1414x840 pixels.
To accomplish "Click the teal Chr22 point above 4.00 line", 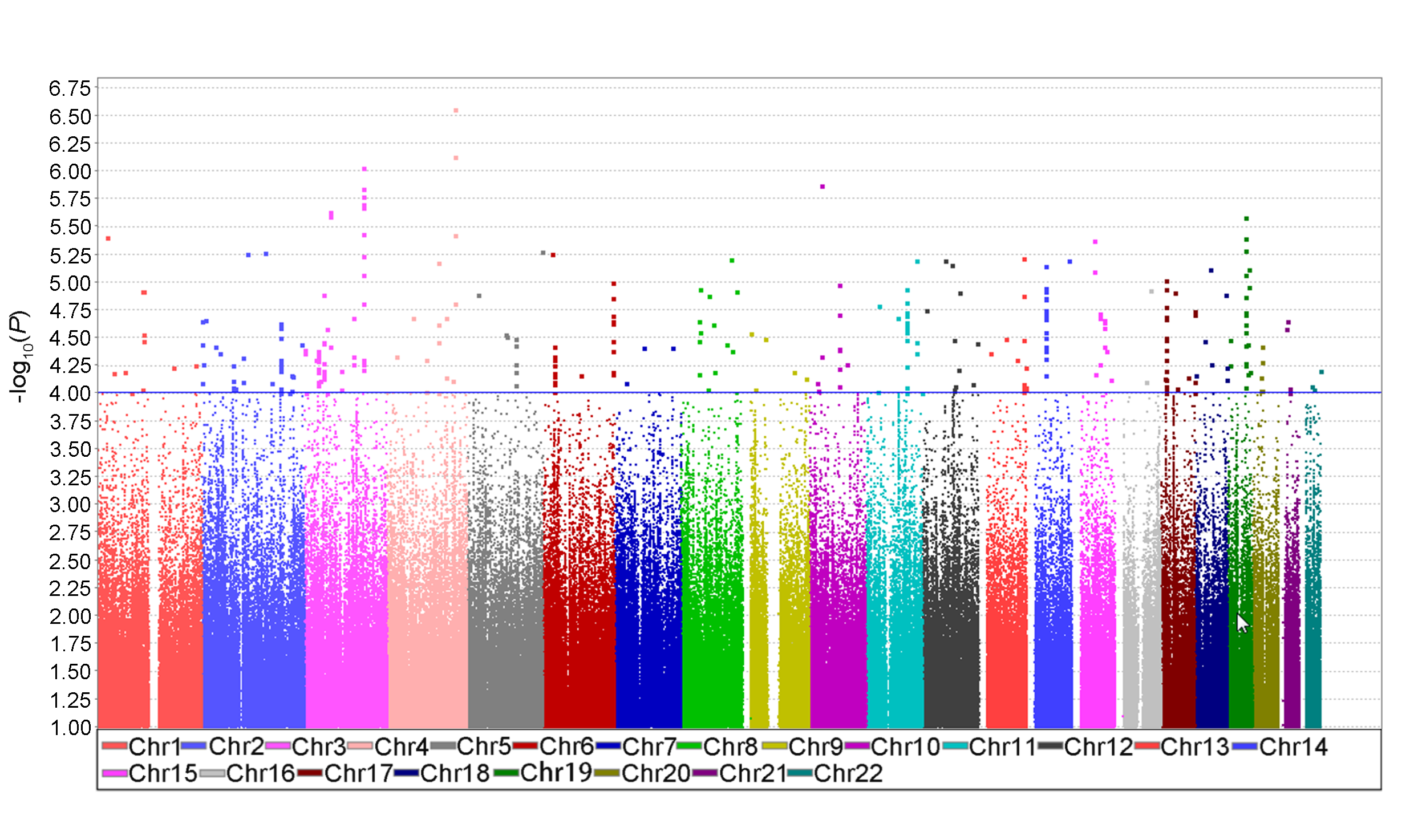I will (x=1322, y=372).
